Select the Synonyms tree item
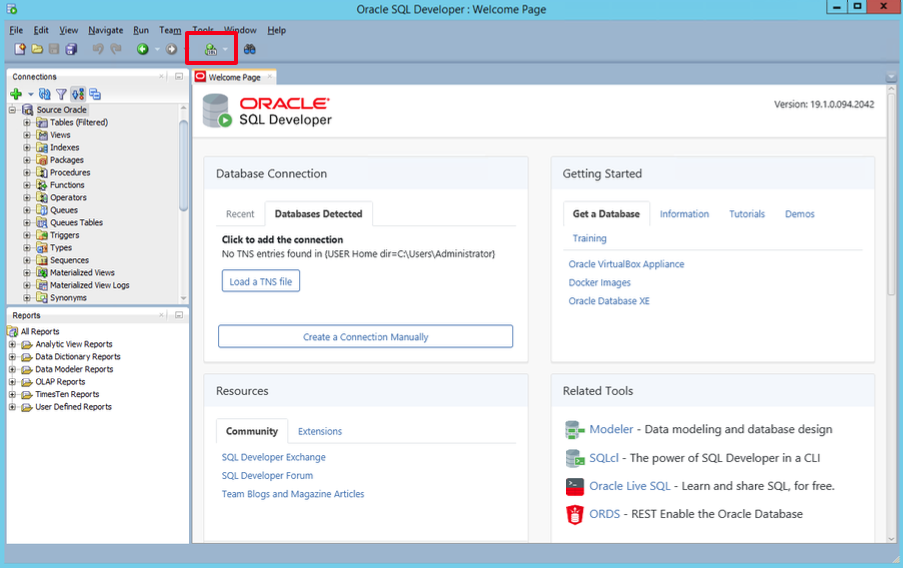903x568 pixels. [x=68, y=298]
